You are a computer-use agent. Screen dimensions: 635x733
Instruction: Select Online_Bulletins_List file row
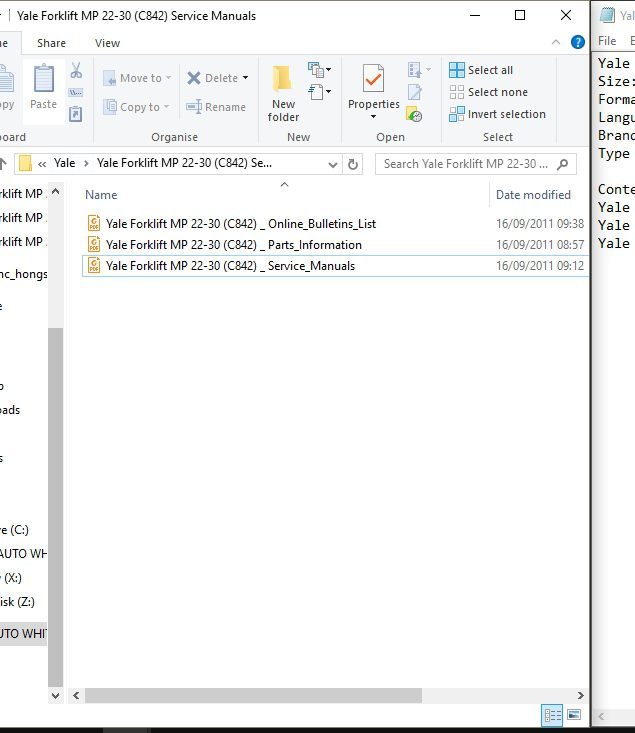(x=335, y=223)
